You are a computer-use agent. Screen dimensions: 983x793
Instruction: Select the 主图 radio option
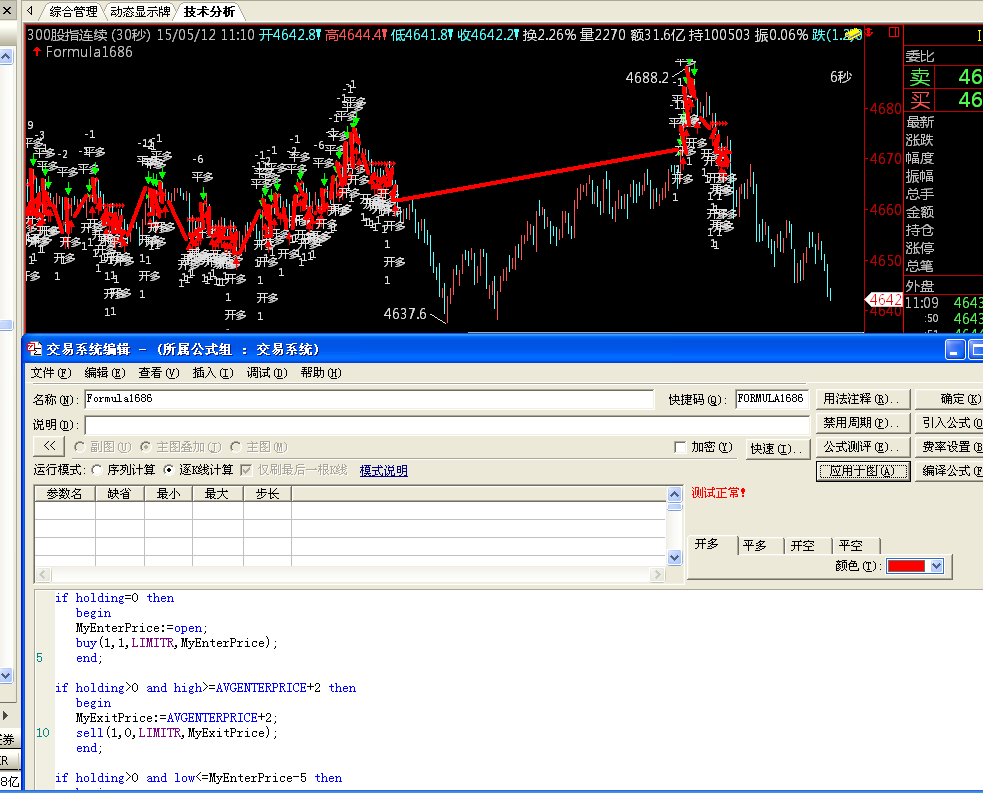point(236,447)
